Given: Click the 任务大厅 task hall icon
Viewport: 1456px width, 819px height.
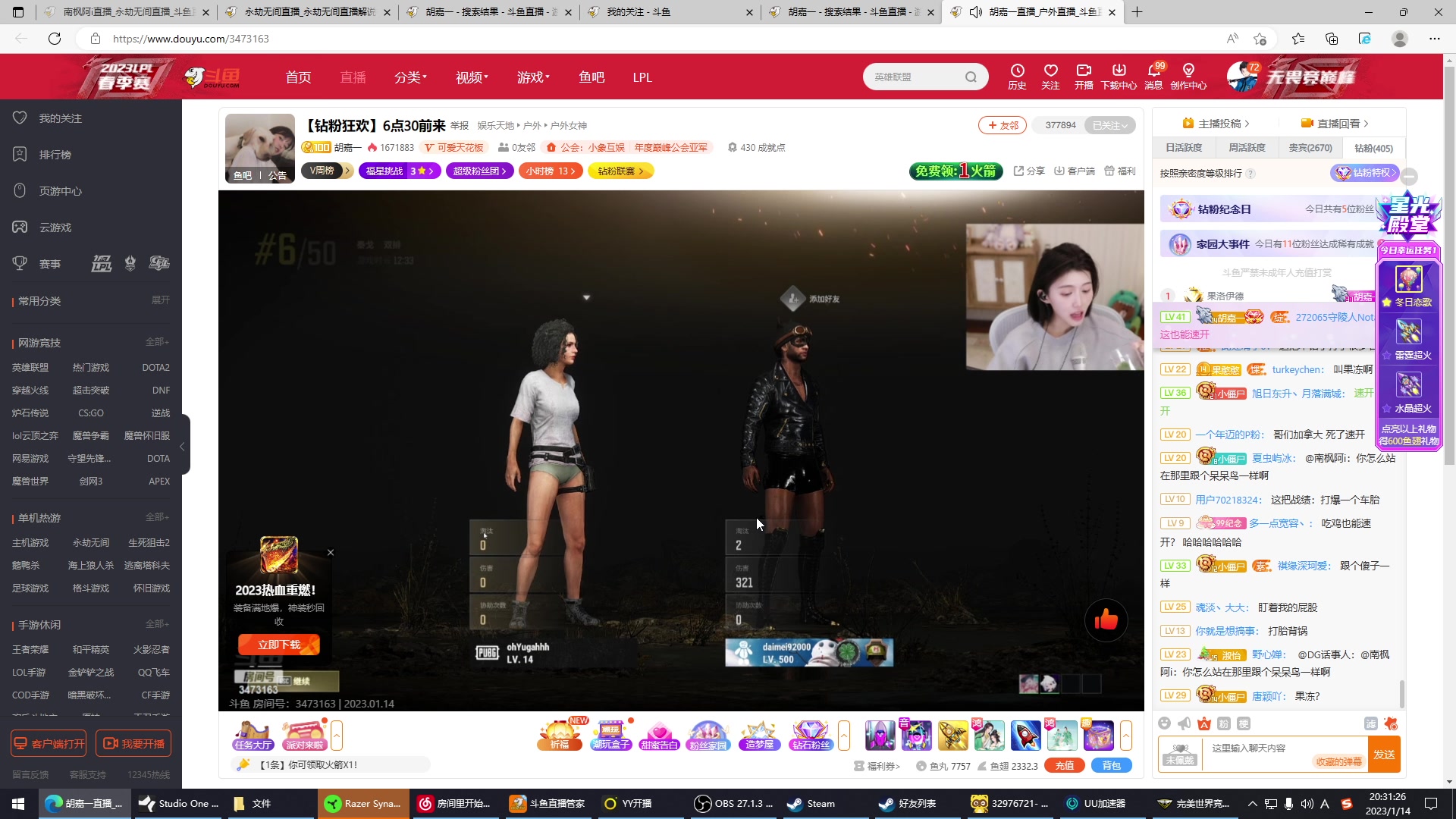Looking at the screenshot, I should [x=253, y=736].
